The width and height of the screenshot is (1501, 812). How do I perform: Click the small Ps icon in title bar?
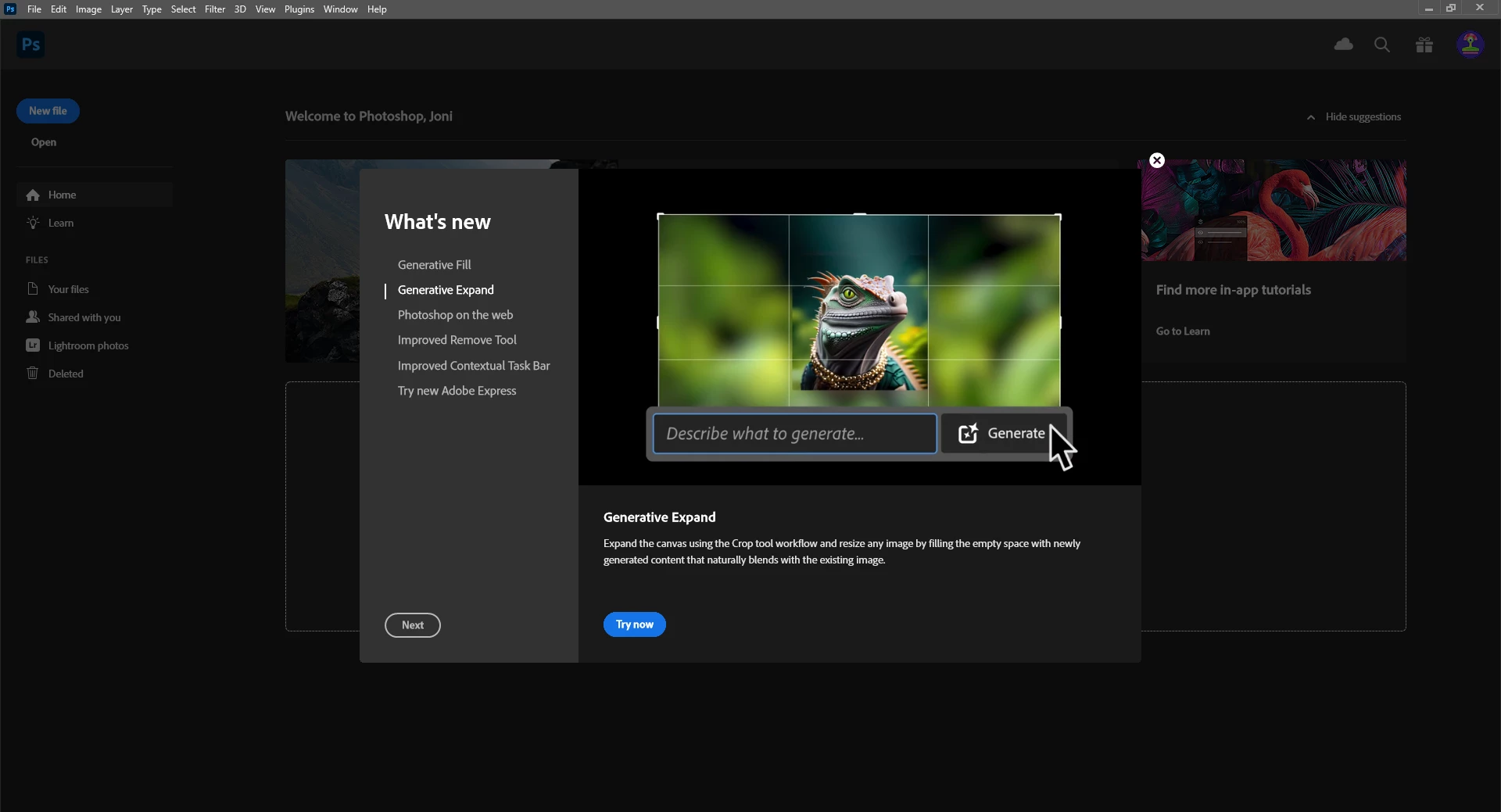coord(10,9)
